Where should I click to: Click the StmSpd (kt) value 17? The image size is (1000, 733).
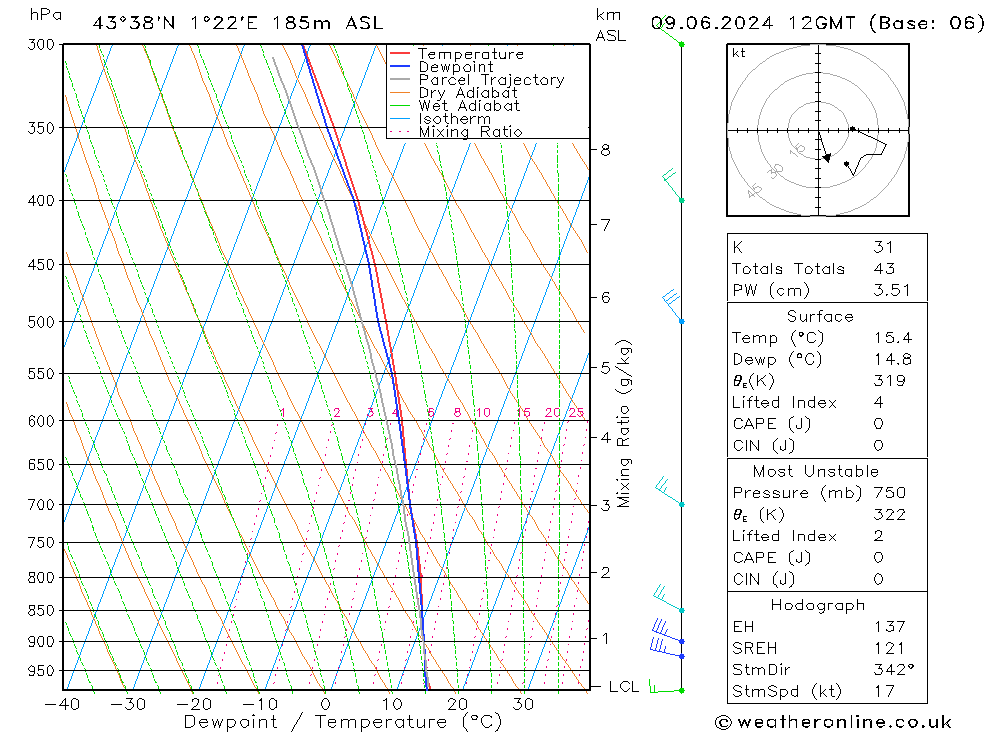(884, 691)
